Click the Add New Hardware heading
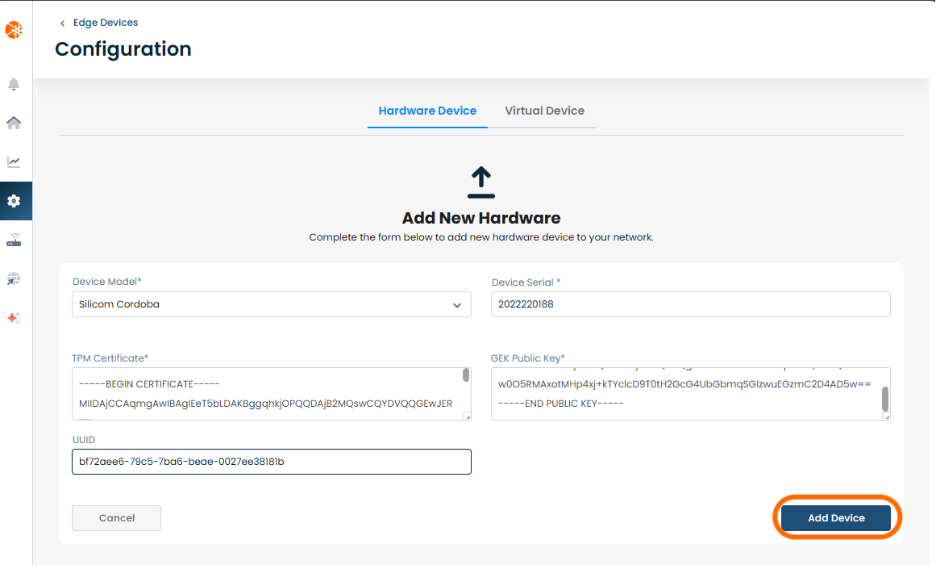The image size is (936, 565). 481,218
